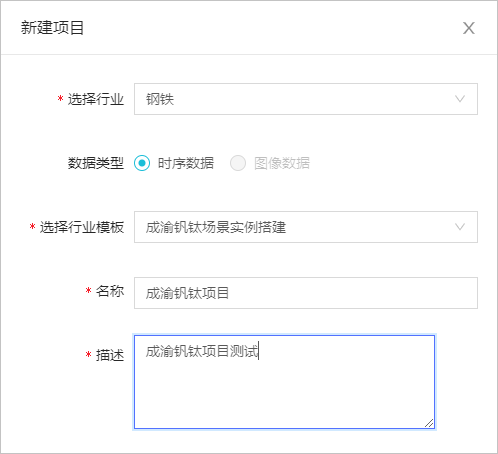Click the 名称 input field with 成渝钒钛项目
The height and width of the screenshot is (454, 498).
[306, 293]
